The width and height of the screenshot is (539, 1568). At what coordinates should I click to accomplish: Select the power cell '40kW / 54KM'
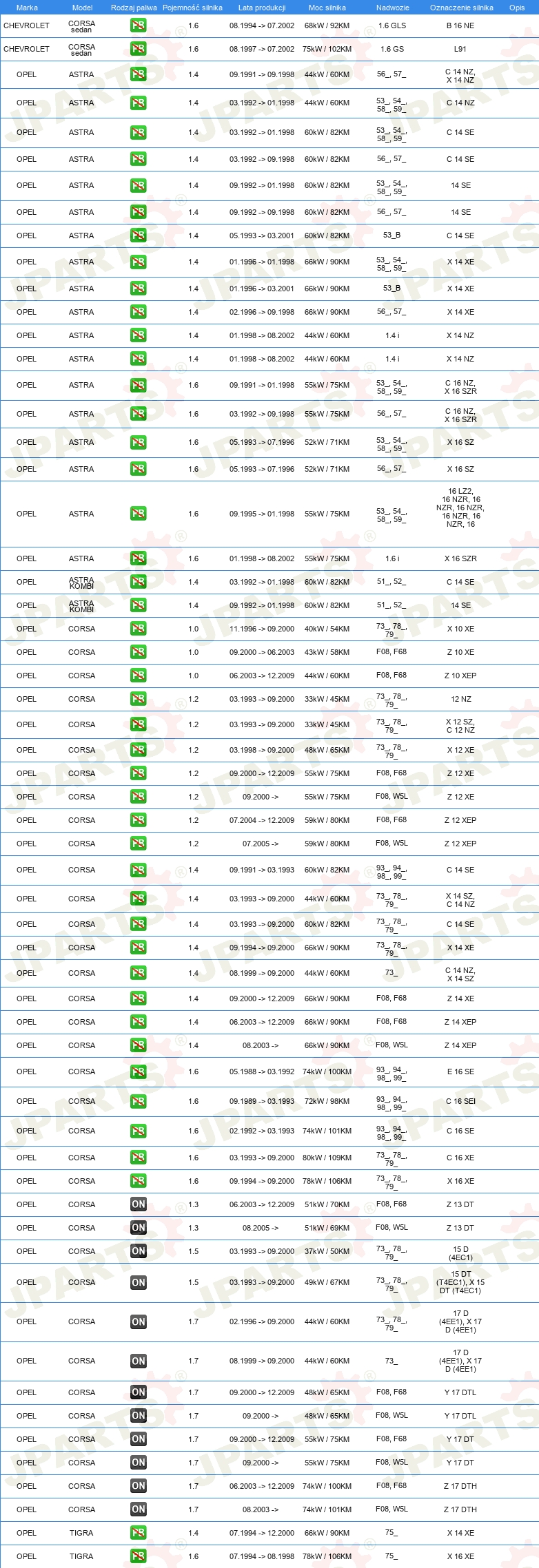327,629
